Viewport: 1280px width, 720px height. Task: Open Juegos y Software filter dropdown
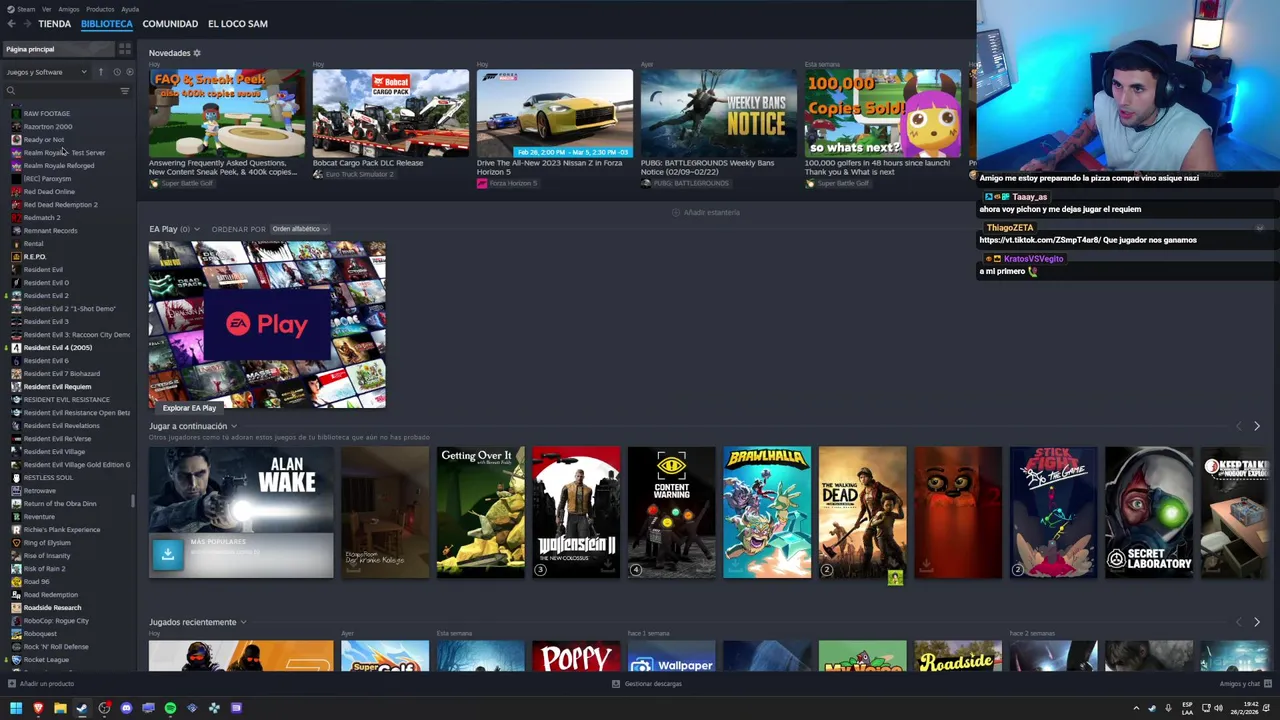click(x=46, y=72)
